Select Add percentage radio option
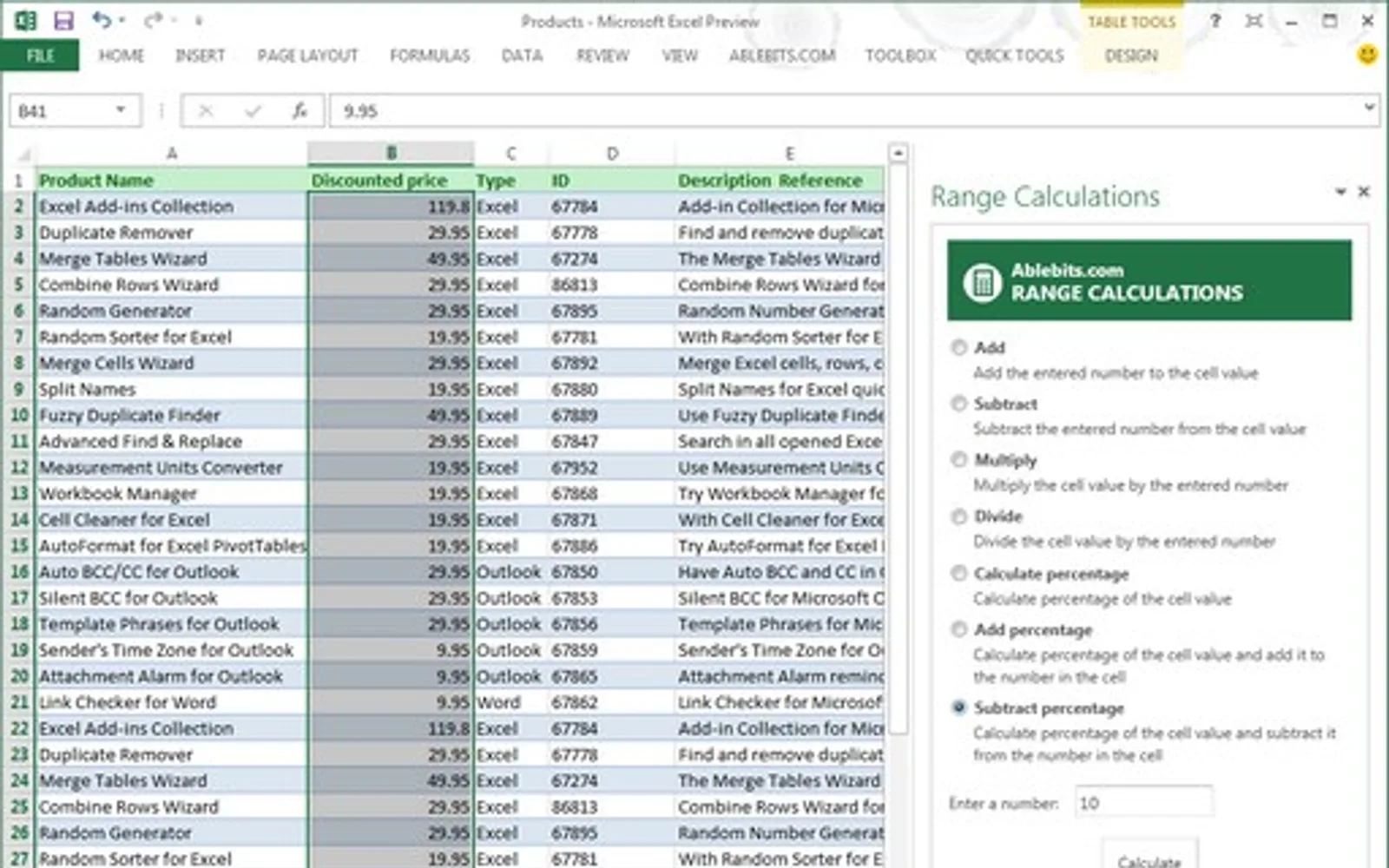Viewport: 1389px width, 868px height. coord(958,629)
